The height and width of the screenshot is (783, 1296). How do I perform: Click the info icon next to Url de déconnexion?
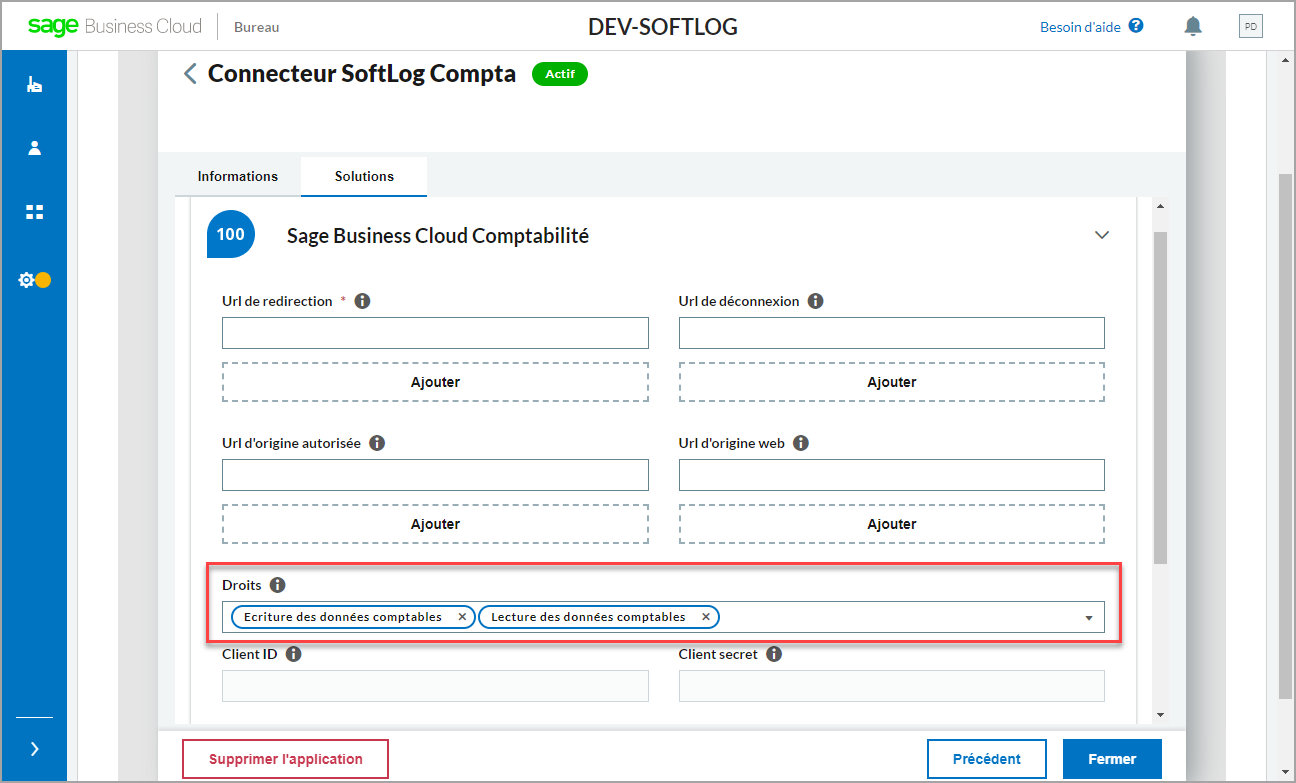click(815, 301)
